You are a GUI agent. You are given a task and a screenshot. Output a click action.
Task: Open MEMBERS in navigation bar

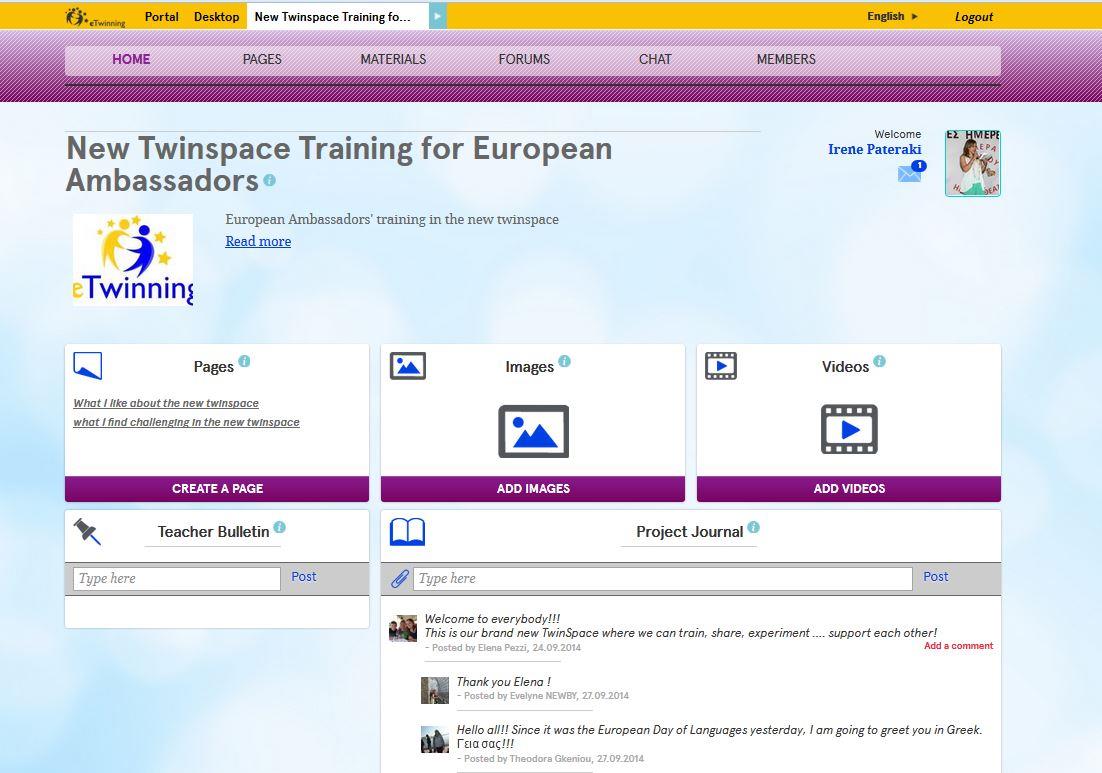pos(786,60)
